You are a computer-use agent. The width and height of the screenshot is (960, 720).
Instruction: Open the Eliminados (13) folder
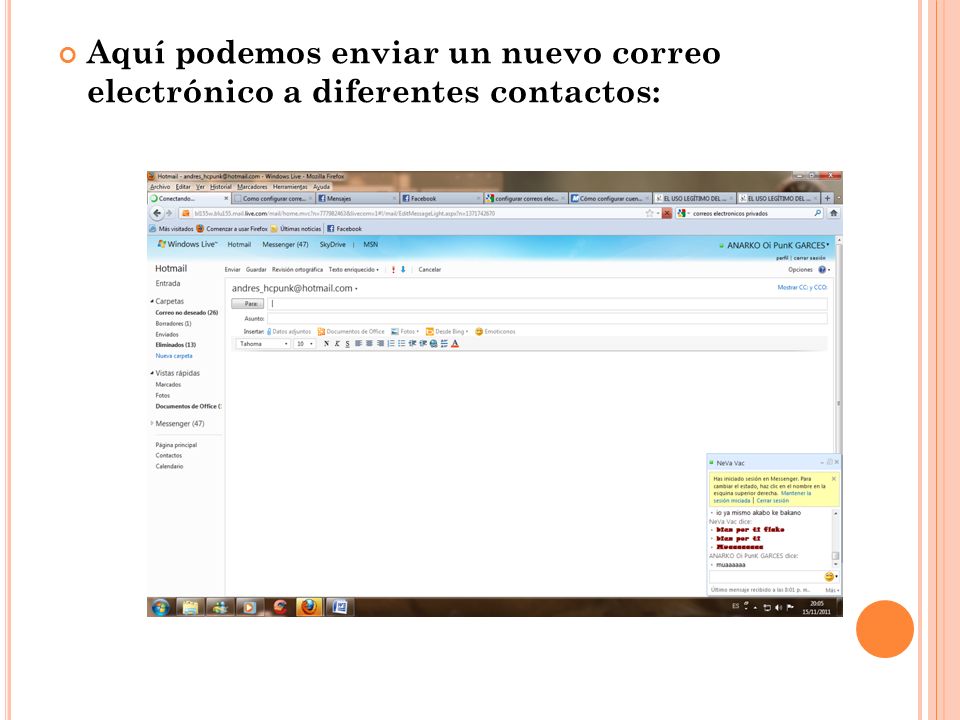pyautogui.click(x=176, y=345)
